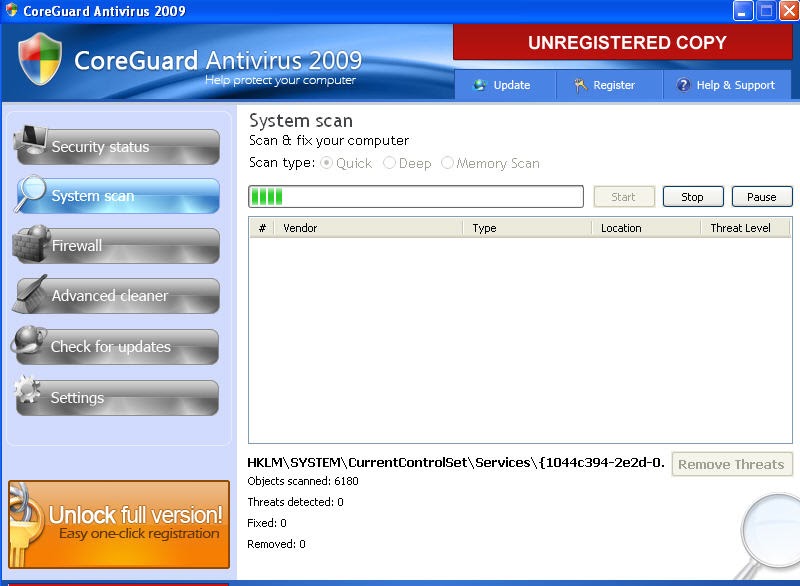800x586 pixels.
Task: Click the 'Threats detected: 0' text
Action: point(295,502)
